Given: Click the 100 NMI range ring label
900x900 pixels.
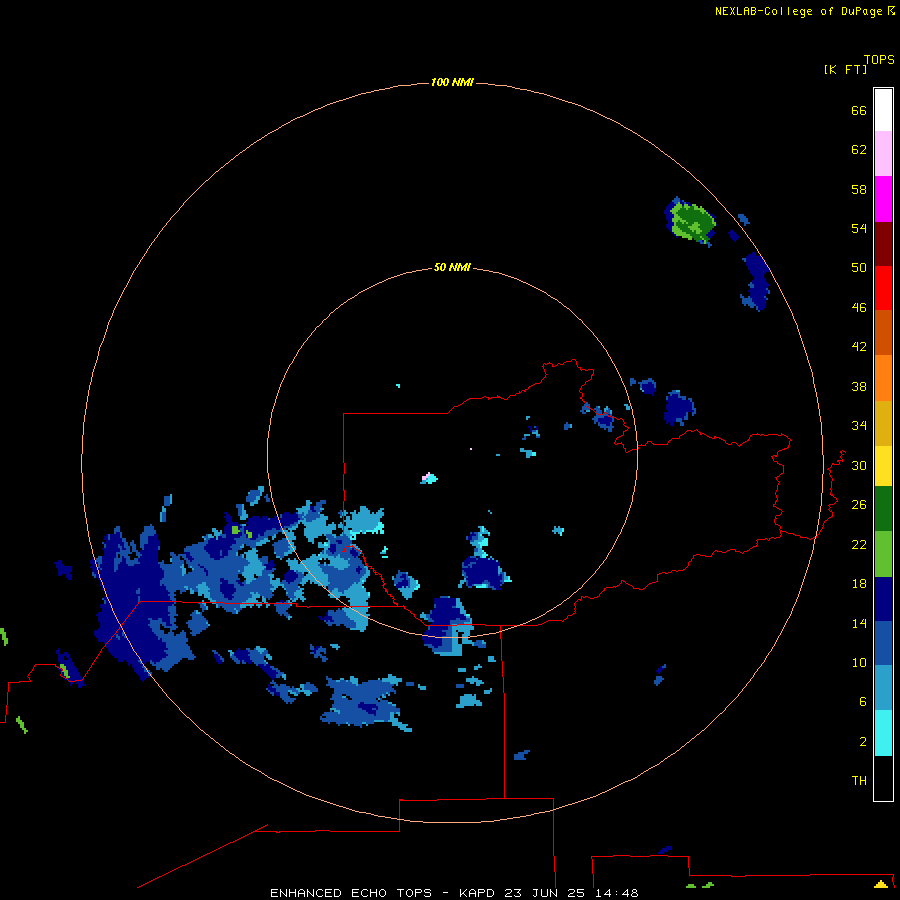Looking at the screenshot, I should 452,83.
